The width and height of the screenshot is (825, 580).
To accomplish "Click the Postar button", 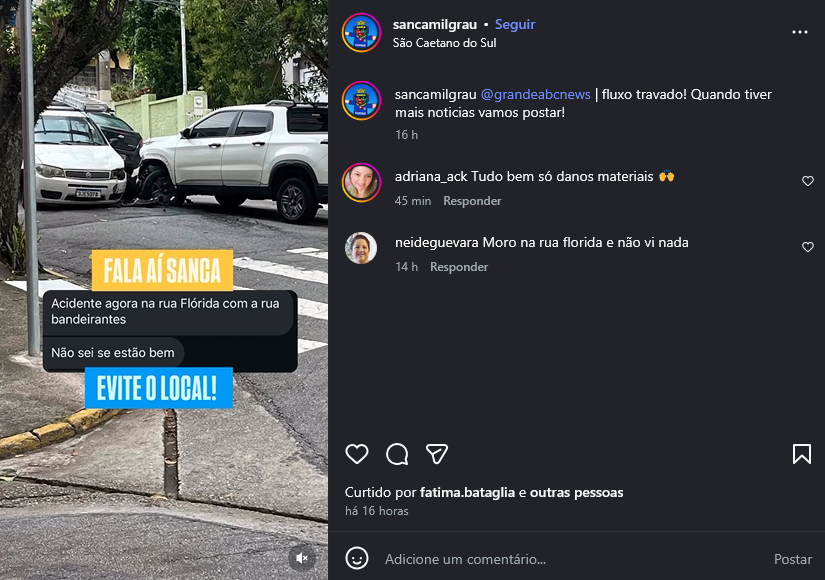I will pos(793,559).
